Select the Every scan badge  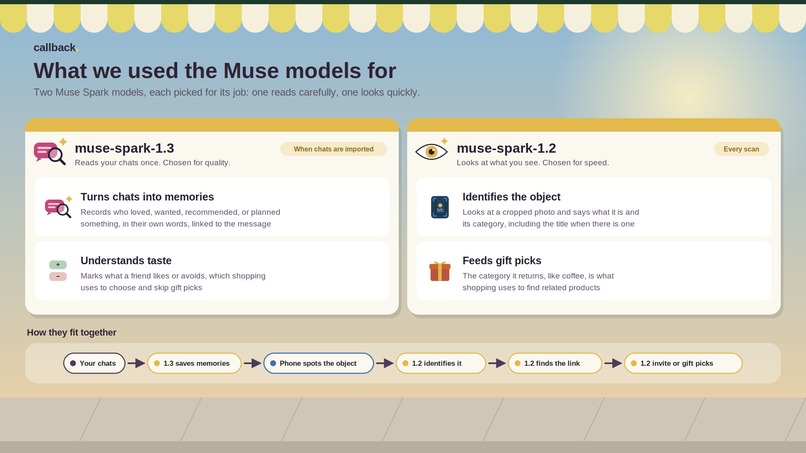pyautogui.click(x=741, y=149)
